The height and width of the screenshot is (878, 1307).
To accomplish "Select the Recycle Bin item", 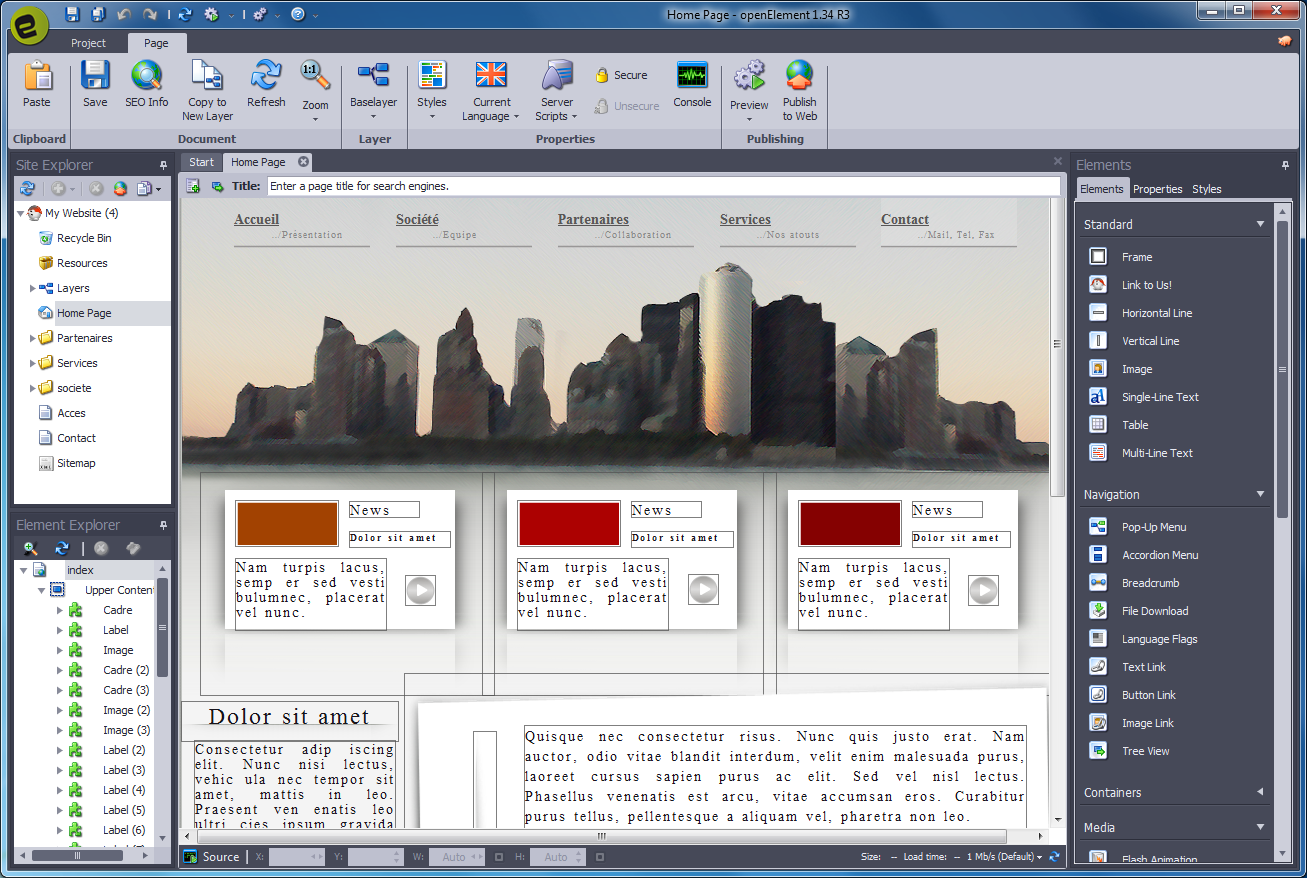I will tap(75, 238).
